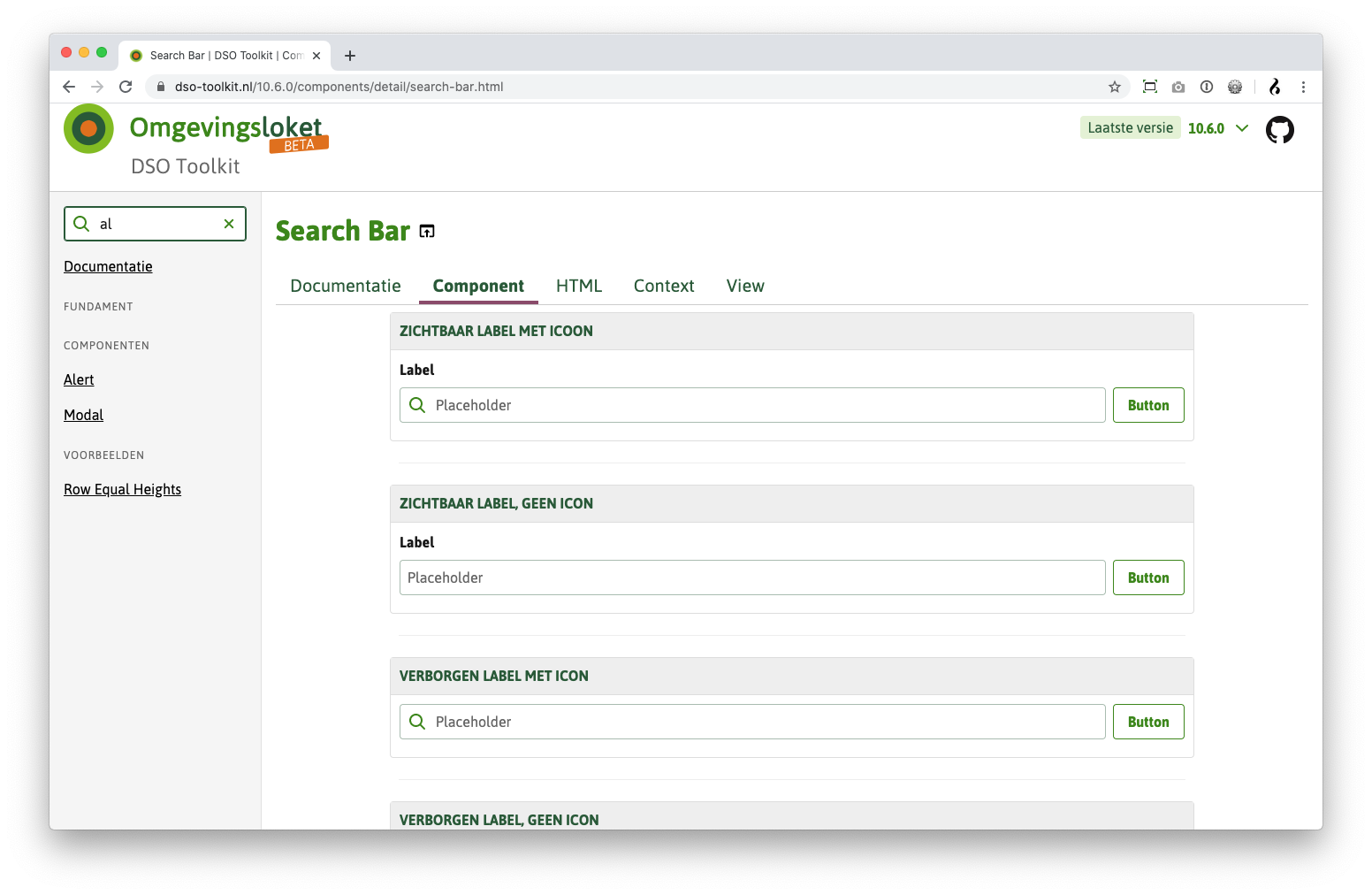The width and height of the screenshot is (1372, 895).
Task: Click Button under Zichtbaar label, geen icon
Action: [1148, 578]
